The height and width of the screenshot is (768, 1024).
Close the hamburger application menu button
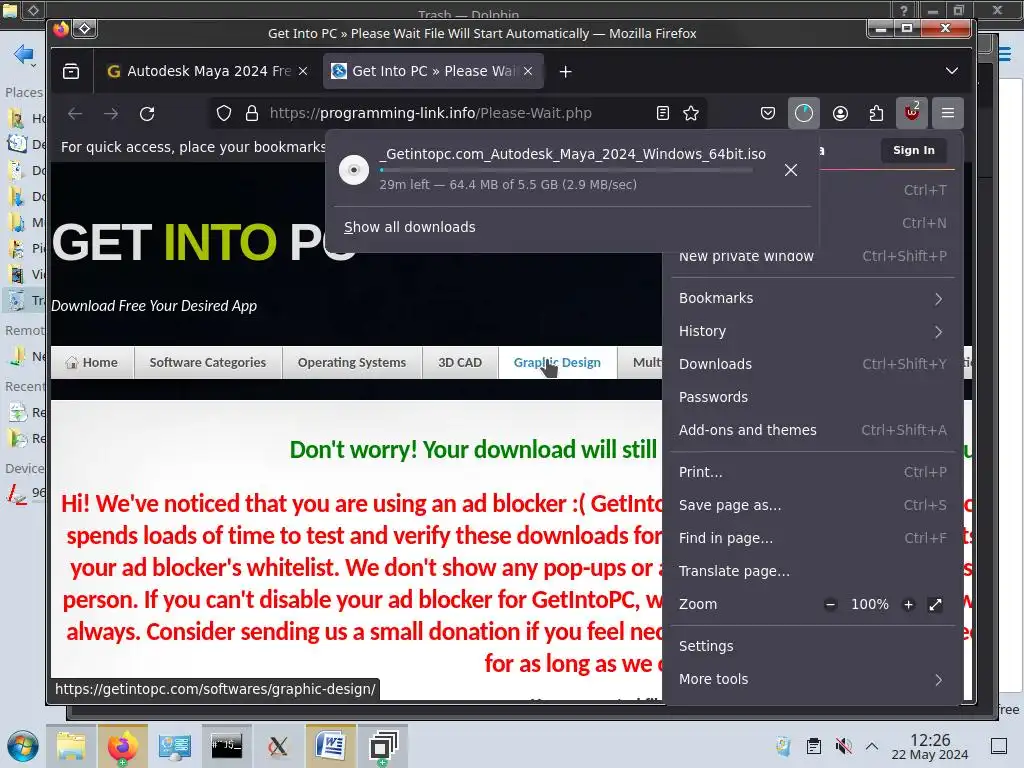coord(948,114)
